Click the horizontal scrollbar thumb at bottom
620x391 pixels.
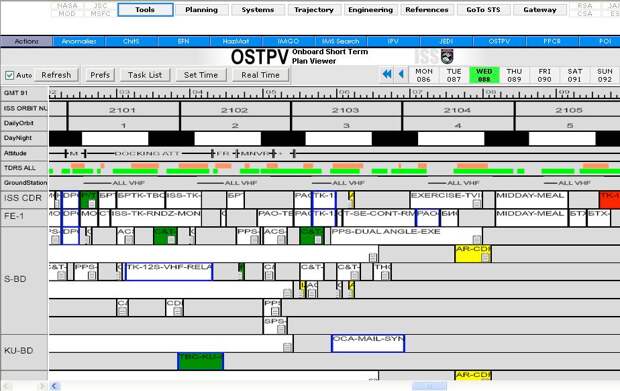[429, 386]
